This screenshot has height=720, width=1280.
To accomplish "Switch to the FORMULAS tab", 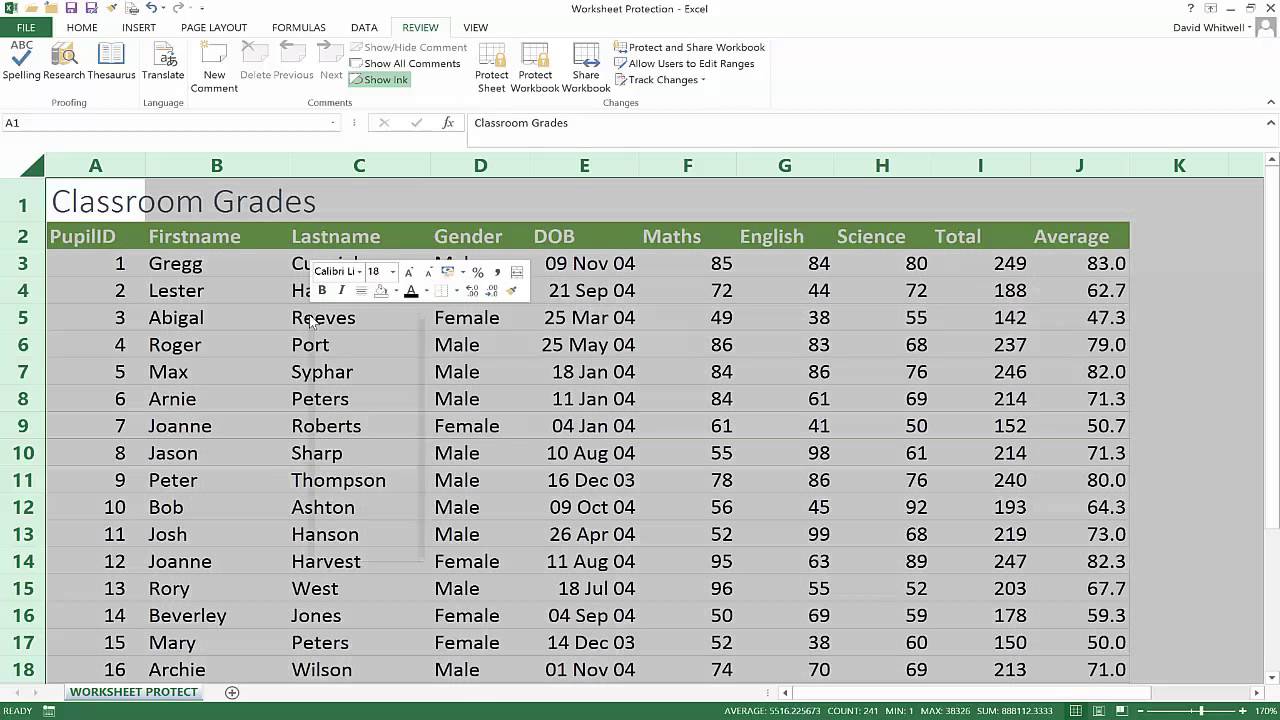I will pyautogui.click(x=299, y=28).
